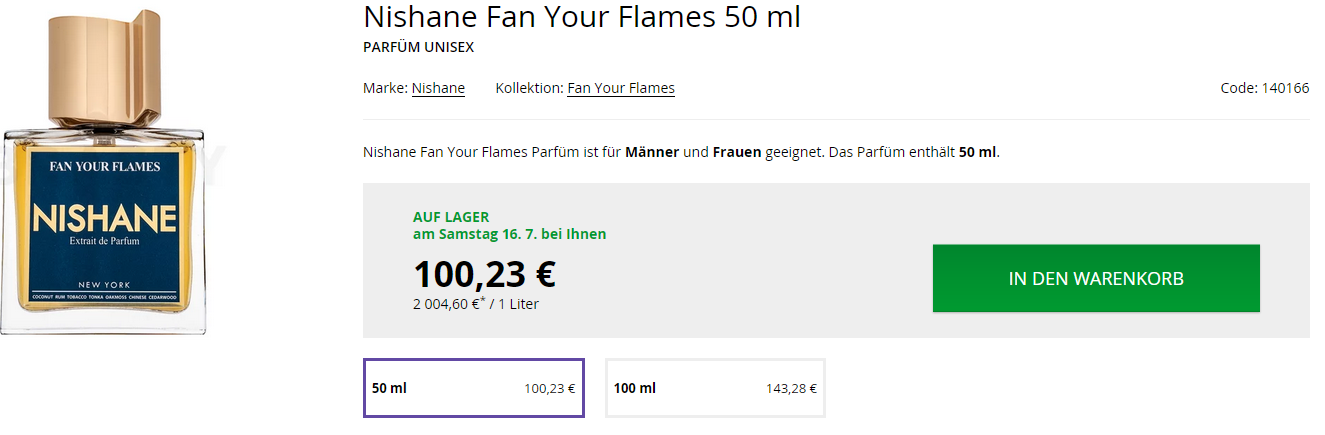Choose the 100 ml size option
Viewport: 1325px width, 435px height.
coord(715,388)
